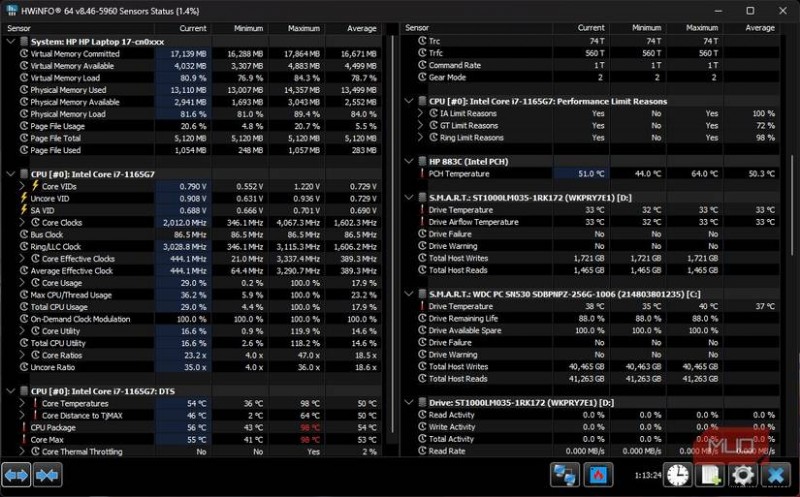Click thermometer icon next to CPU Package
This screenshot has height=497, width=800.
coord(23,427)
